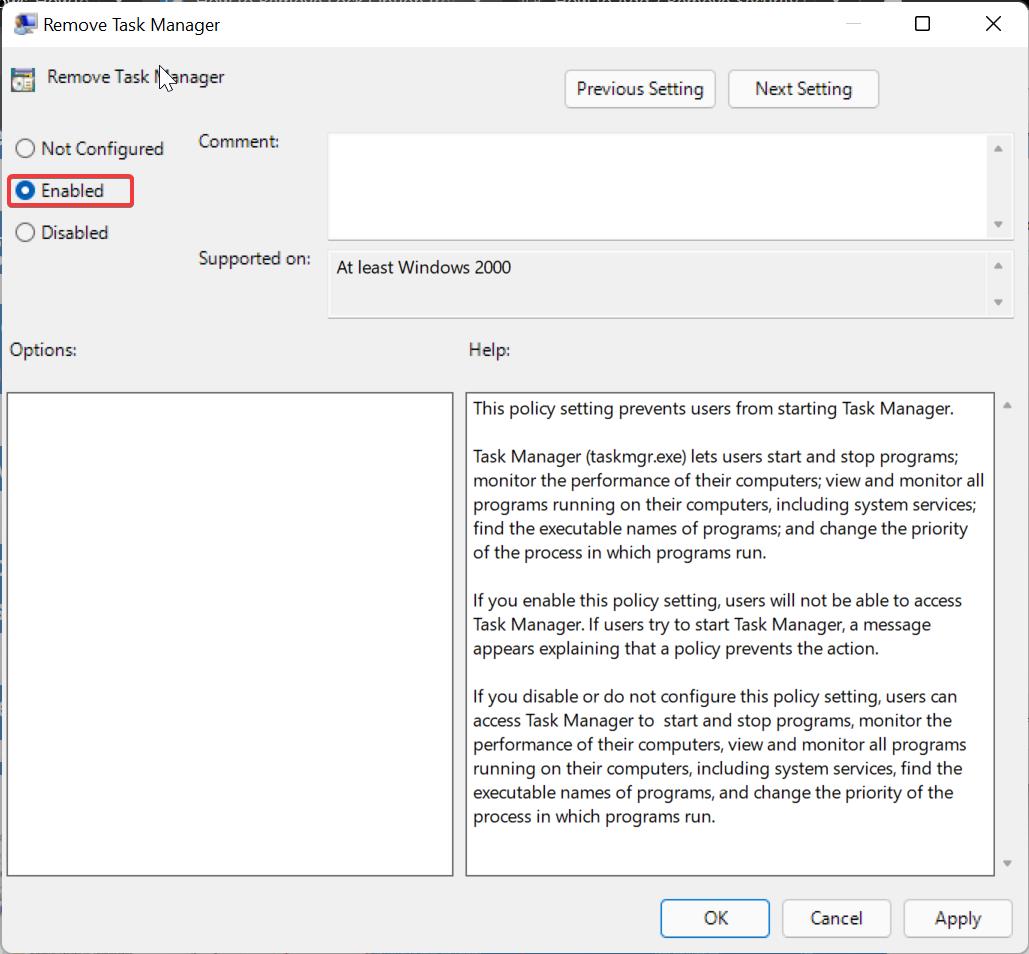Viewport: 1029px width, 954px height.
Task: Go to the Previous Setting
Action: [640, 89]
